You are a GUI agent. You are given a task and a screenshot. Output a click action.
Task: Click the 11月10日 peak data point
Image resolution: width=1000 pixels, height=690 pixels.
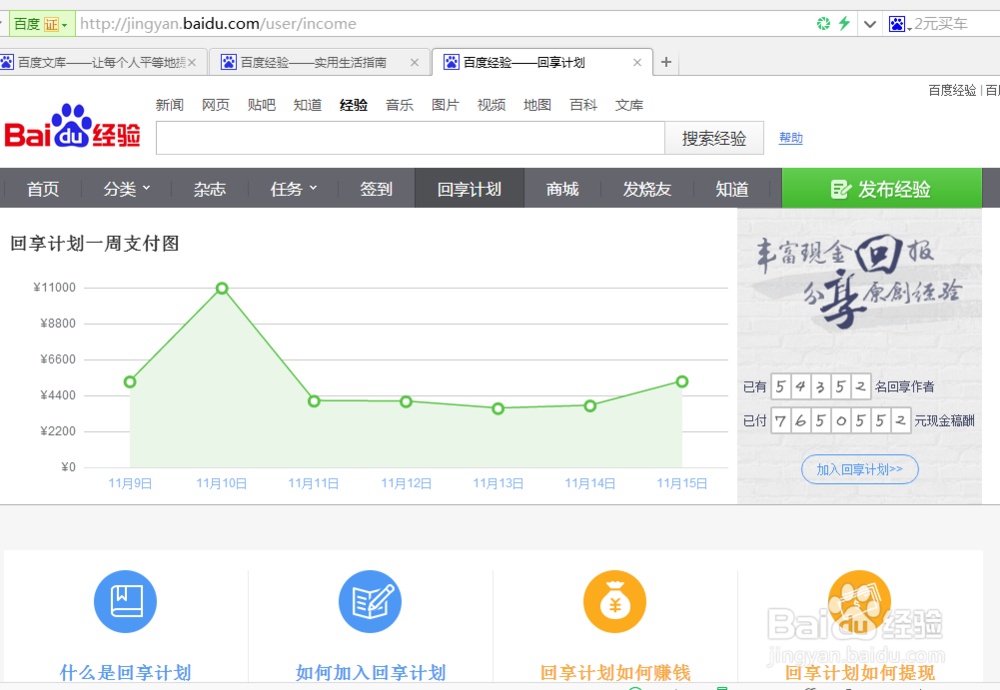[222, 288]
